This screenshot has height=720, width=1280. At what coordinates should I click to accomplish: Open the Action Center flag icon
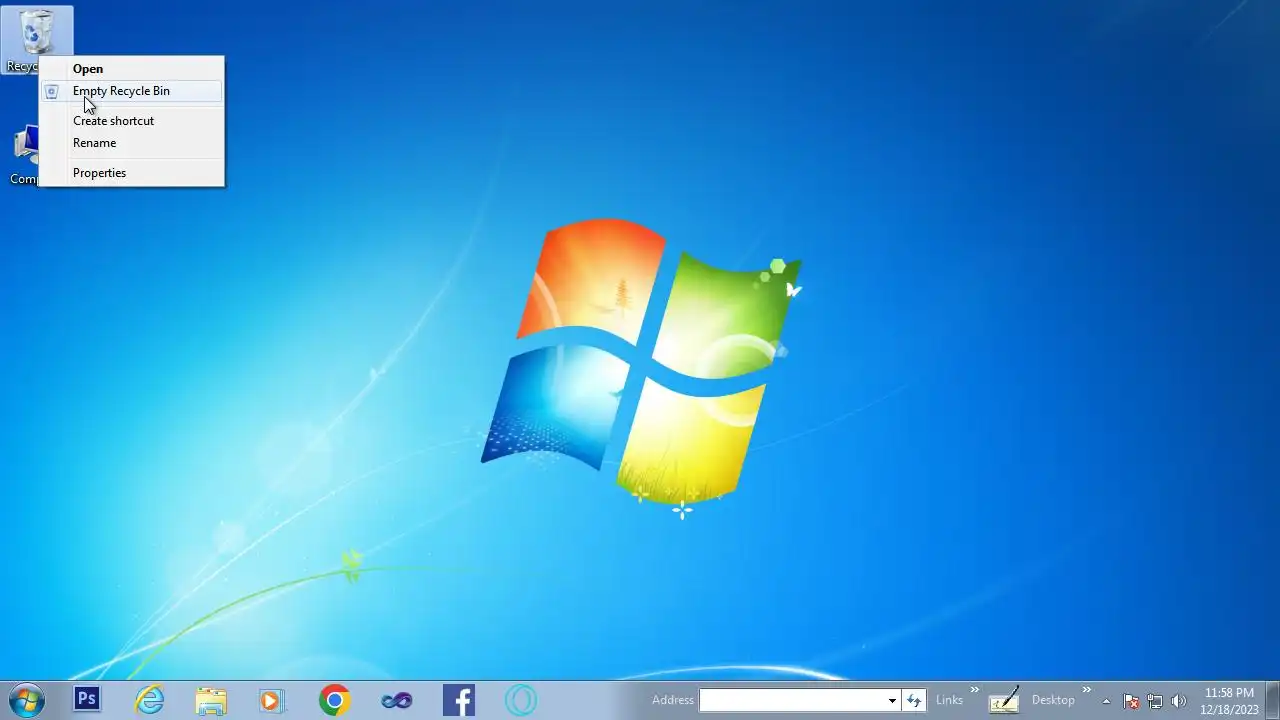[1131, 701]
